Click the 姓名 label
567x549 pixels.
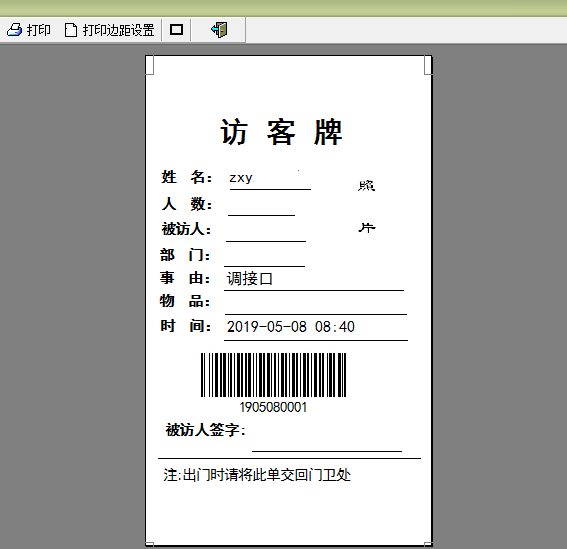pos(186,177)
